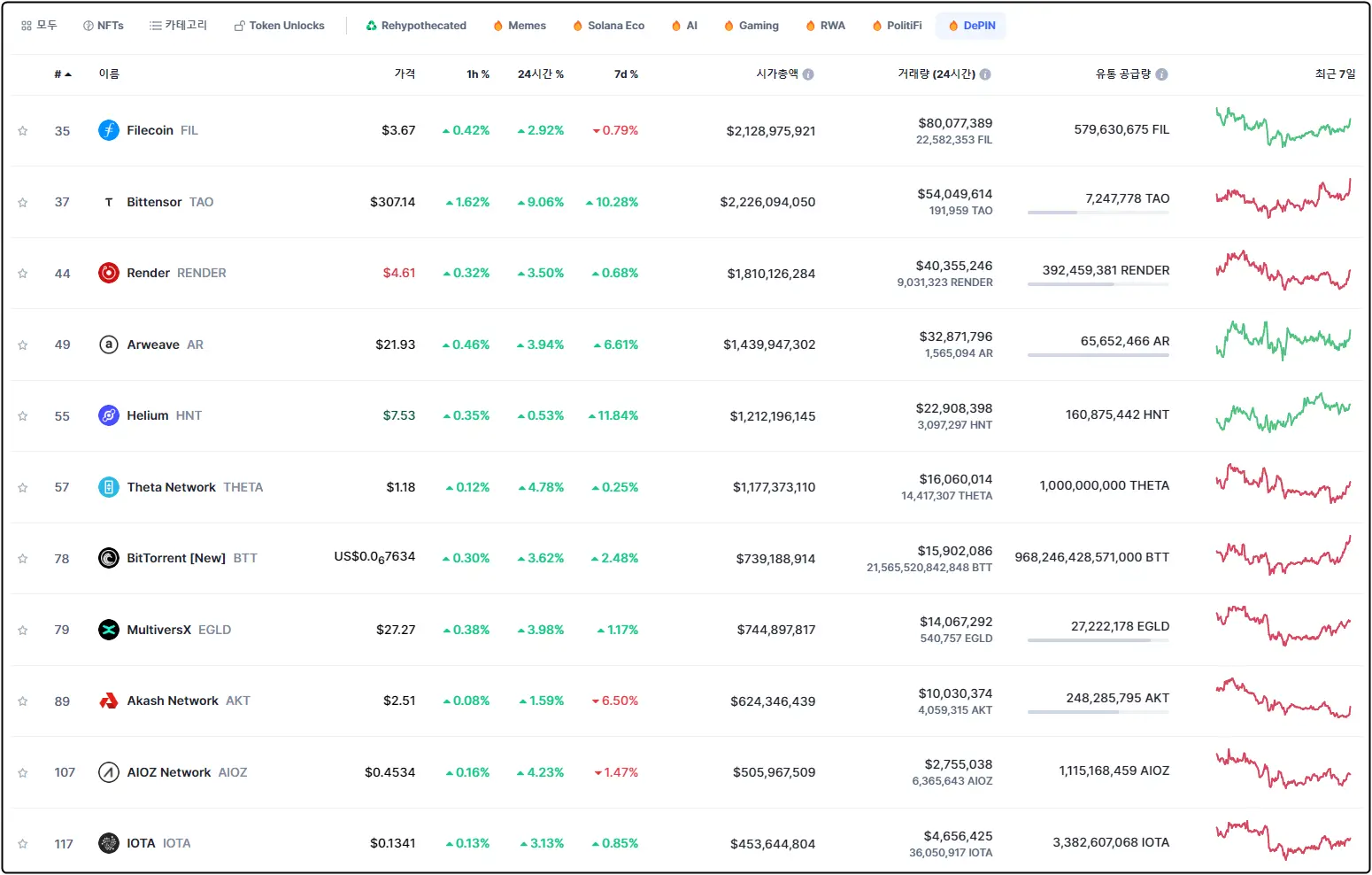Click the BitTorrent coin logo
The width and height of the screenshot is (1372, 875).
109,558
